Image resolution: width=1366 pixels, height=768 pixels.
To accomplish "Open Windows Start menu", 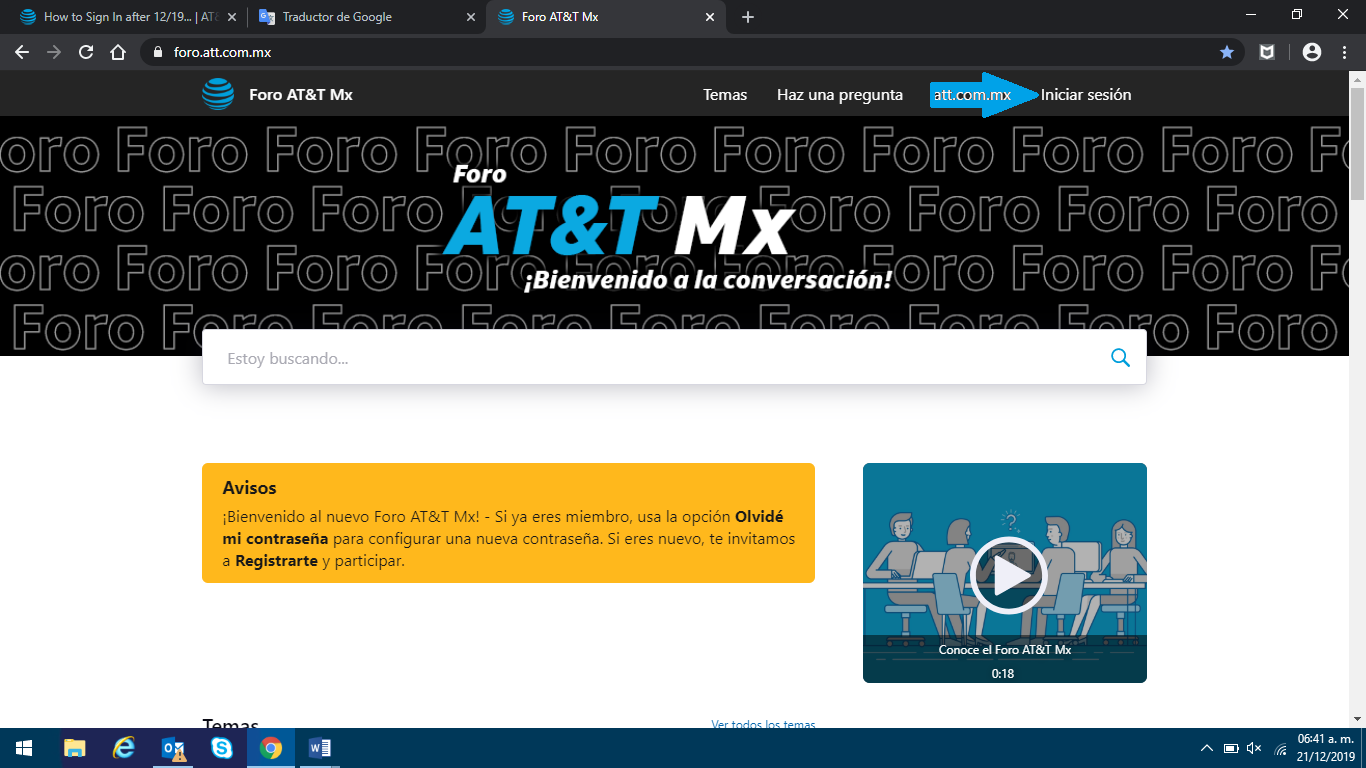I will tap(24, 748).
